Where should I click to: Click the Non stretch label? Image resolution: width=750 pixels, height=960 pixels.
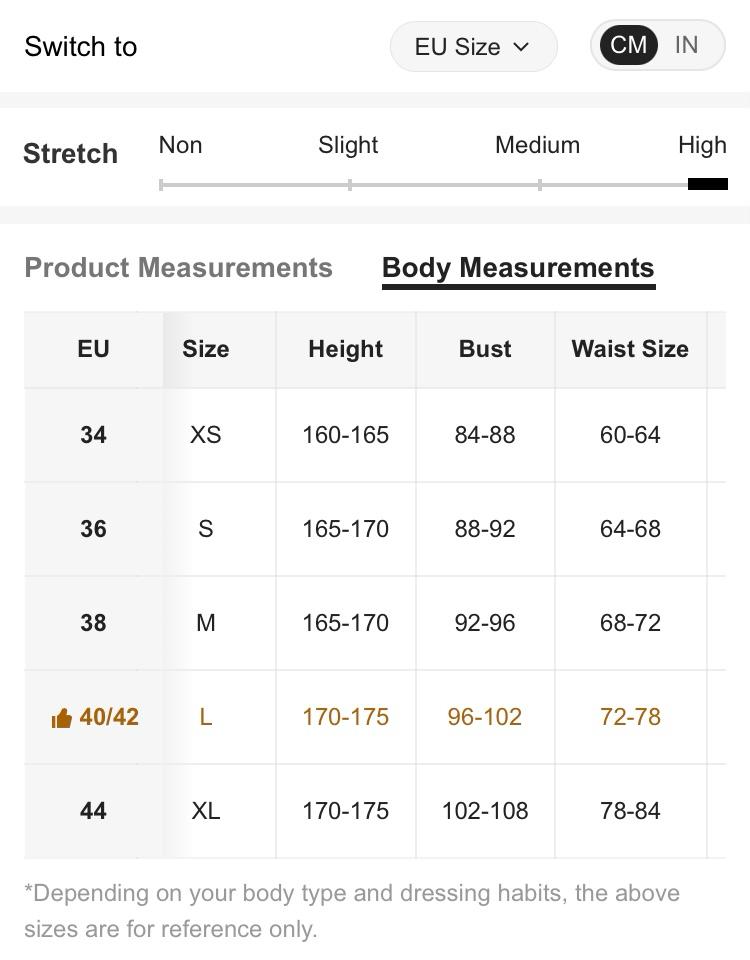180,145
